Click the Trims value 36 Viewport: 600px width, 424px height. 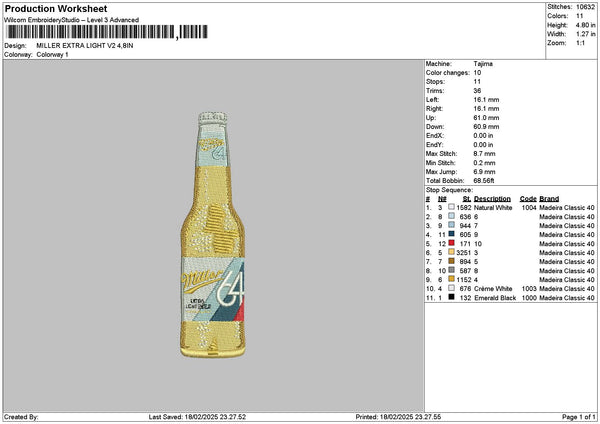(477, 91)
